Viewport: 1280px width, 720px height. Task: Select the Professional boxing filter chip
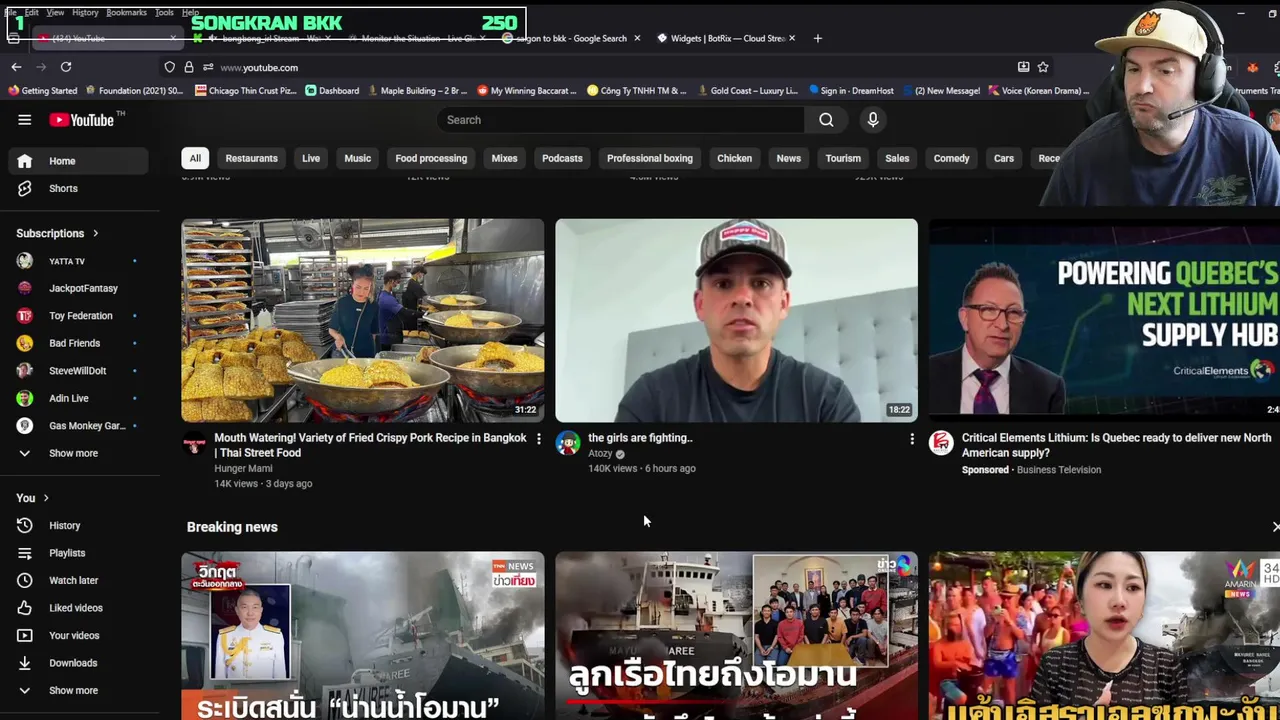click(650, 158)
